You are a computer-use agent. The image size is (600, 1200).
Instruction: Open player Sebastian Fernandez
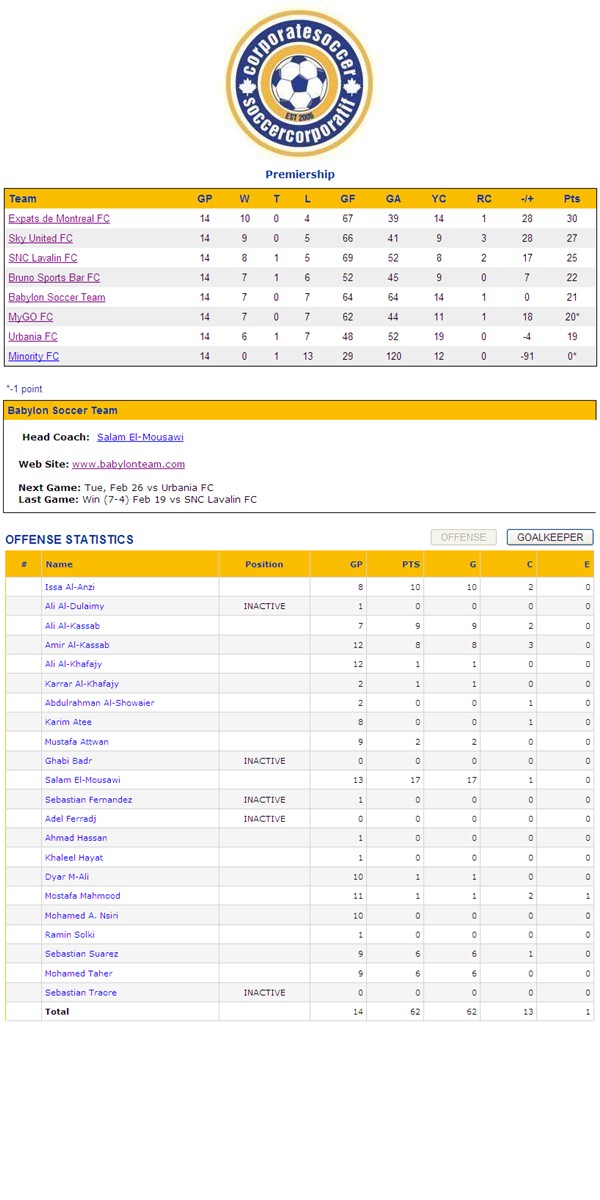click(88, 800)
